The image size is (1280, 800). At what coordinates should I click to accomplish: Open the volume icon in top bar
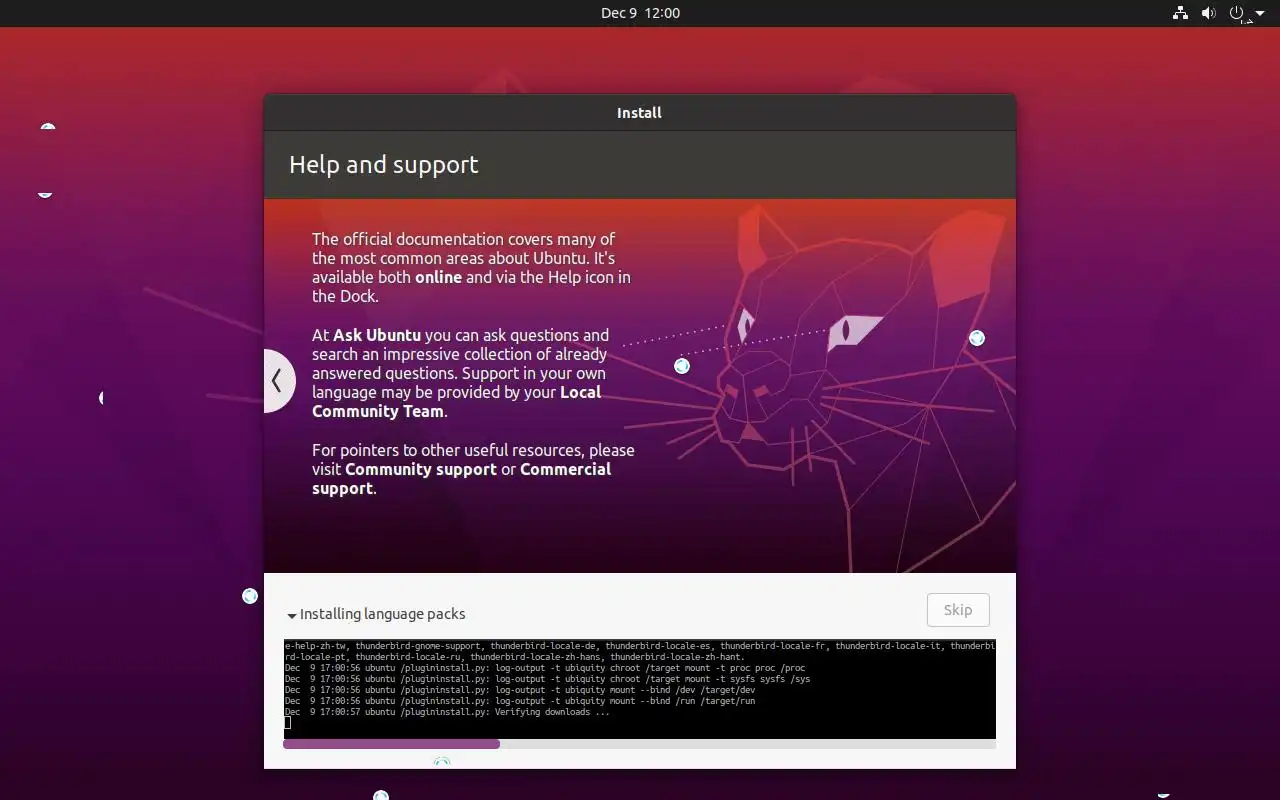[x=1208, y=13]
